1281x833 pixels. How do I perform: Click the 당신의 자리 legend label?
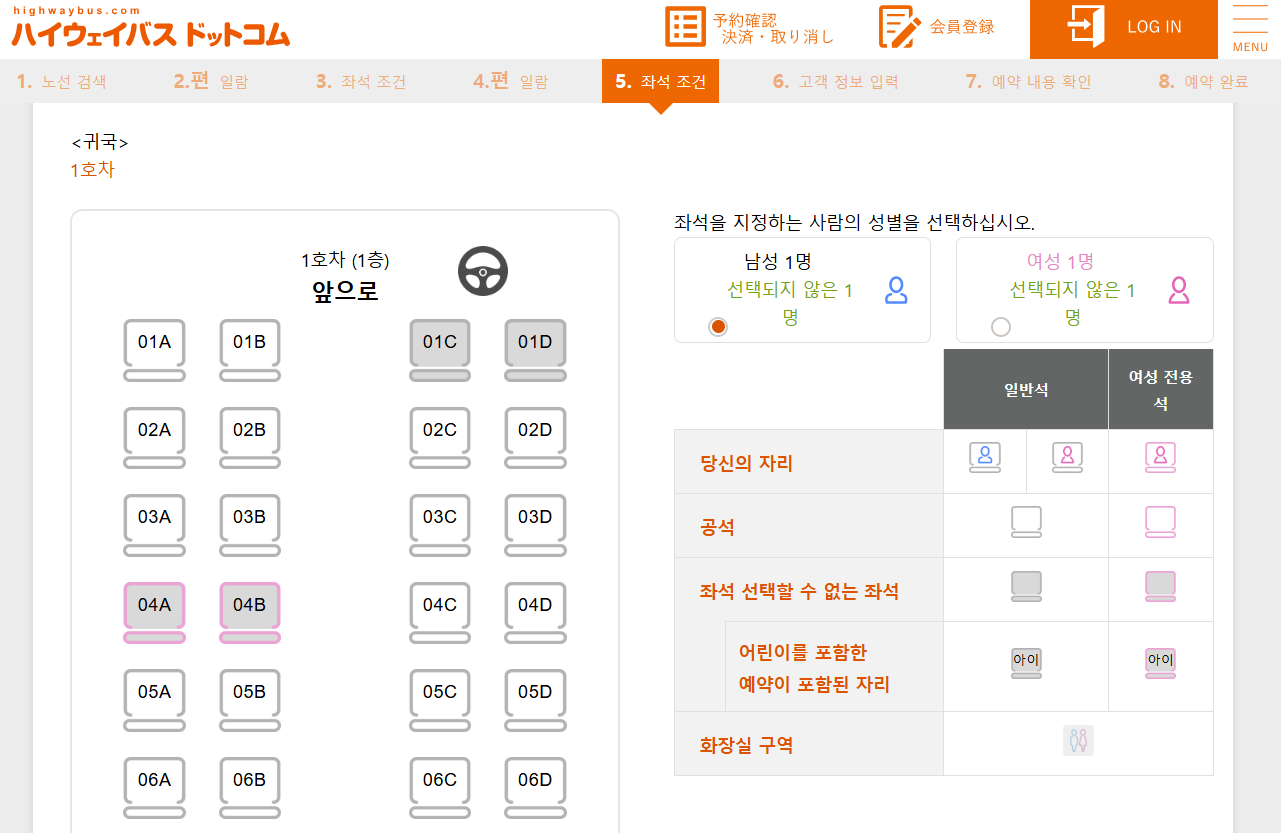coord(746,463)
